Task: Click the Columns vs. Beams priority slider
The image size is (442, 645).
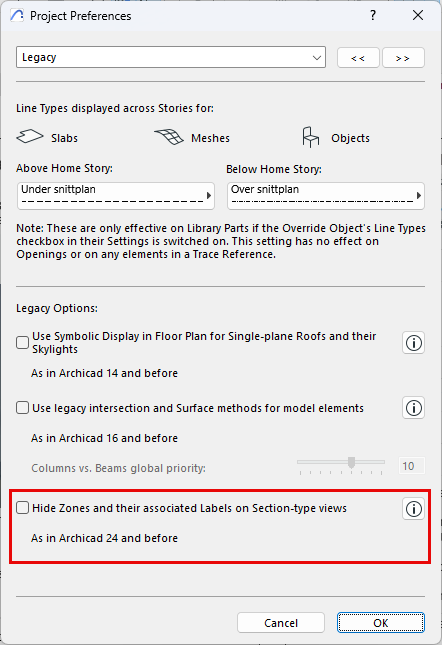Action: click(341, 465)
